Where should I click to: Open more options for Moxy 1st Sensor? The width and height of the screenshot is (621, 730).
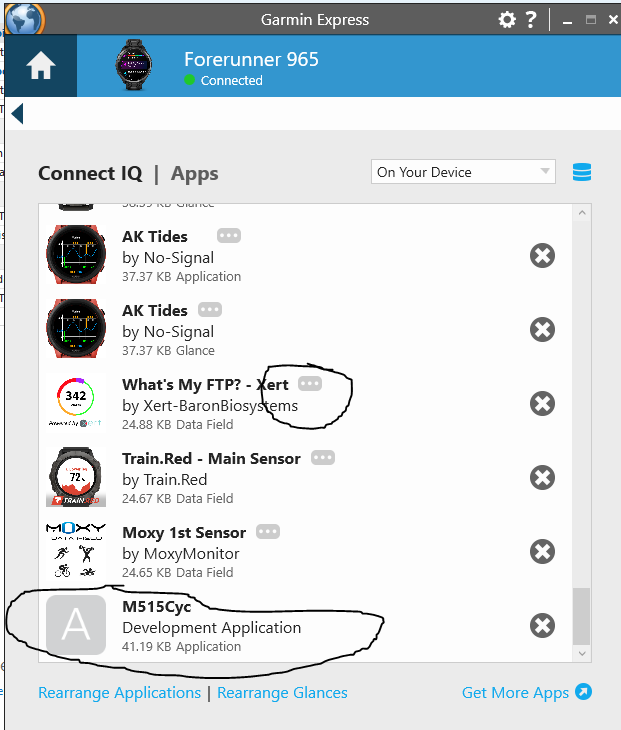click(x=268, y=532)
